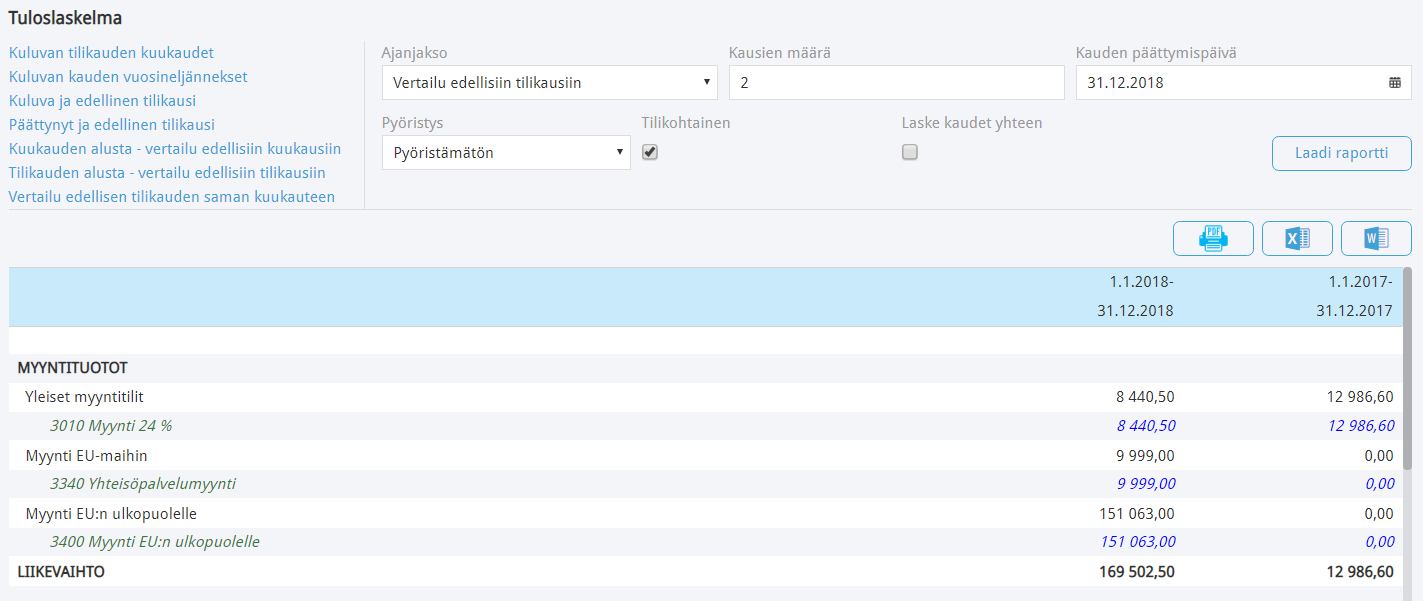1423x601 pixels.
Task: Export the report as PDF
Action: pyautogui.click(x=1213, y=238)
